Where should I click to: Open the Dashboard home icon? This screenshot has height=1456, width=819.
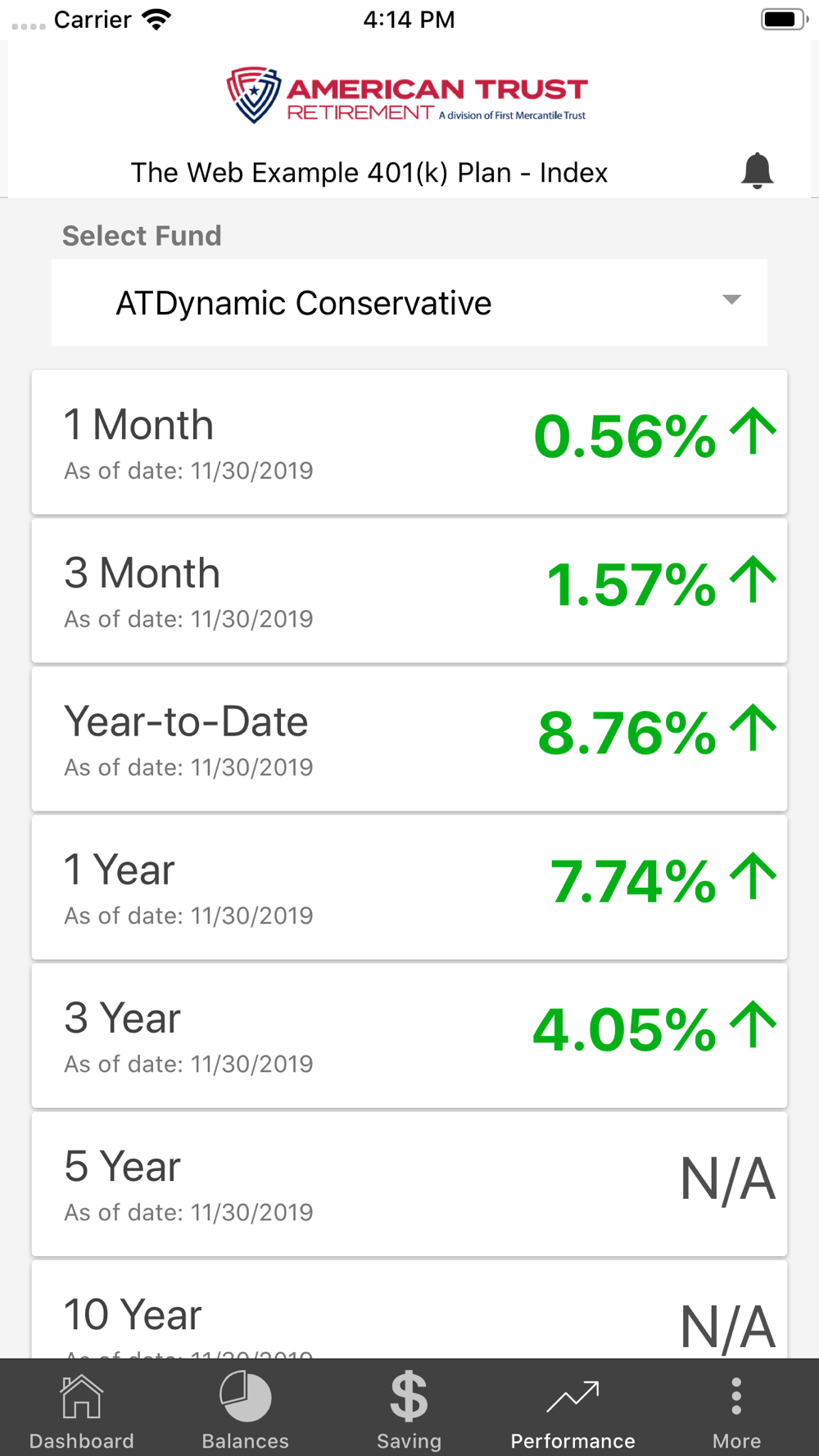(81, 1397)
